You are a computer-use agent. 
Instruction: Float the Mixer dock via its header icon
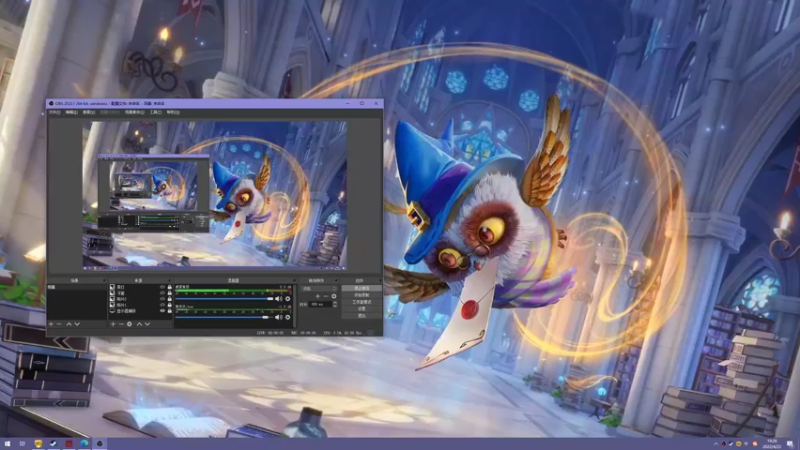294,281
